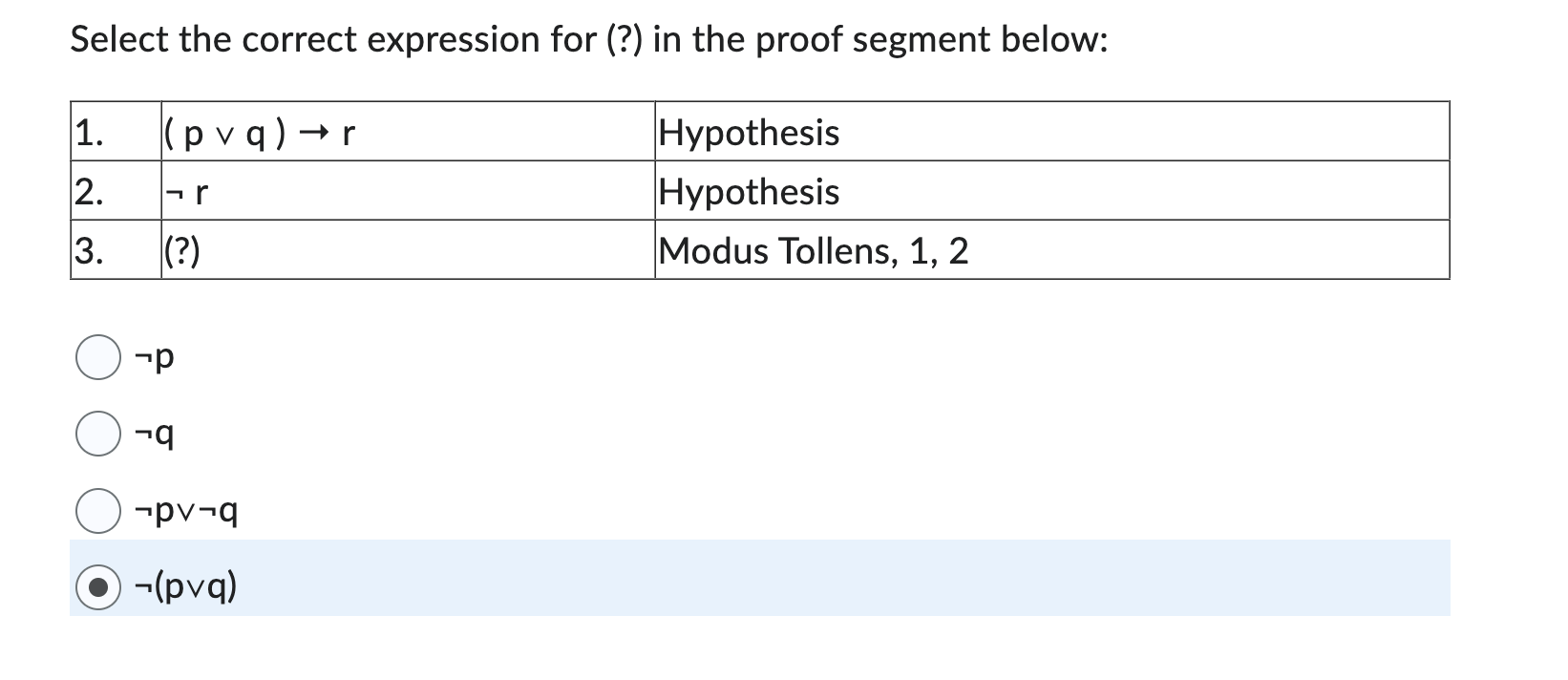Click the filled radio button indicator

[96, 586]
